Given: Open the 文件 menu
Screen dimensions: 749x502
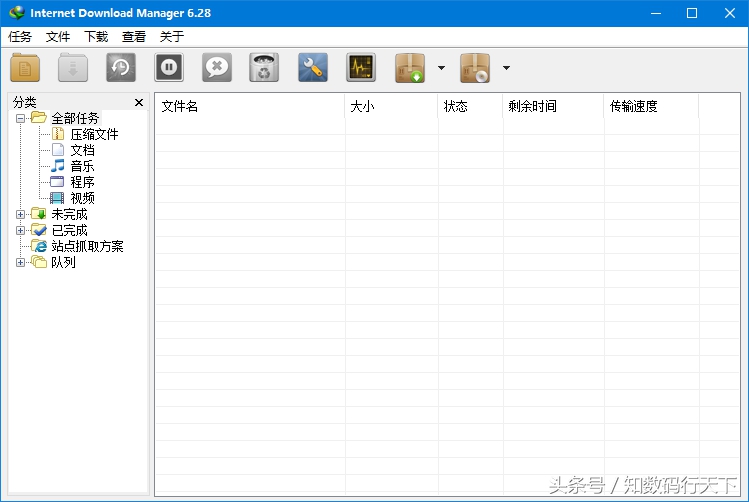Looking at the screenshot, I should (x=58, y=37).
